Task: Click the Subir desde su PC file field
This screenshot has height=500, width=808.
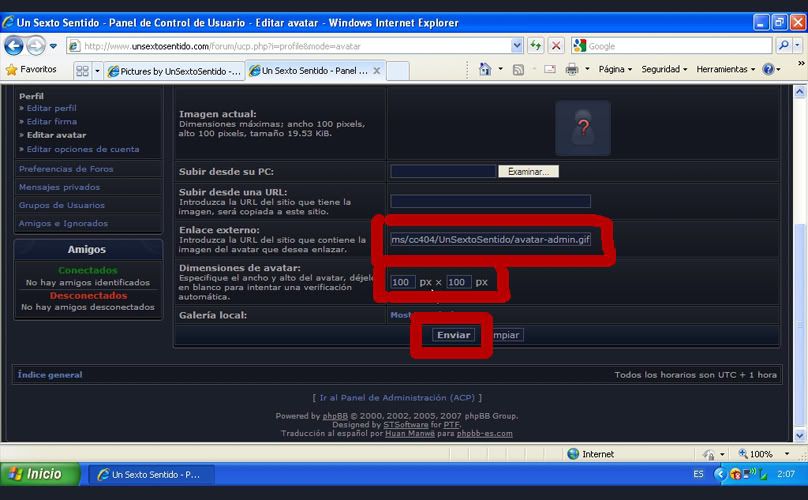Action: tap(443, 172)
